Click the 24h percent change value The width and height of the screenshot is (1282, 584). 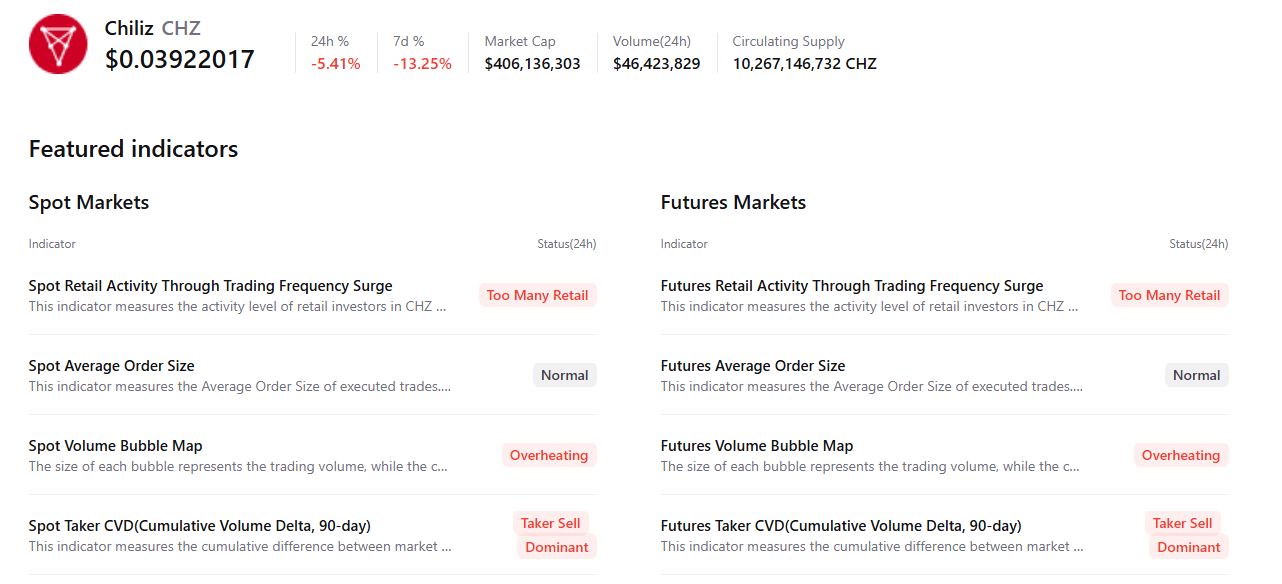[x=335, y=64]
